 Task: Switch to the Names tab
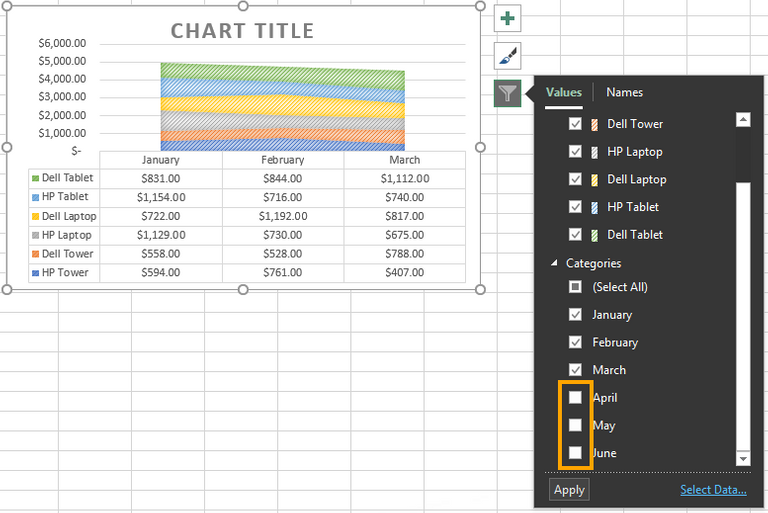pyautogui.click(x=624, y=92)
